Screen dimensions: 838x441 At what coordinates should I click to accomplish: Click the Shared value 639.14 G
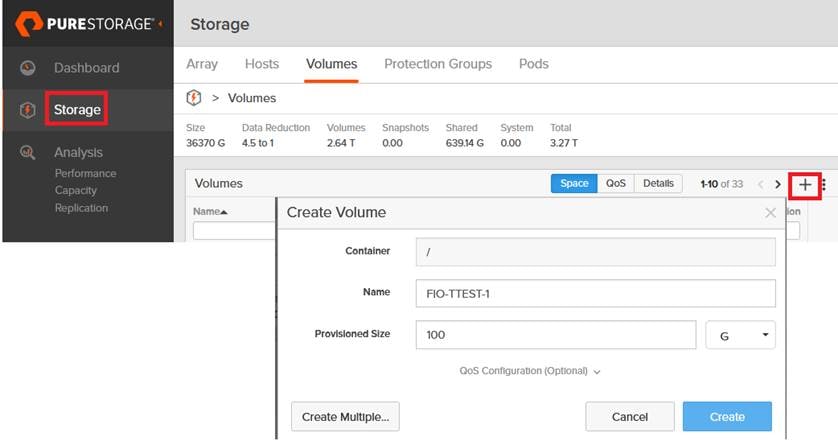[464, 143]
